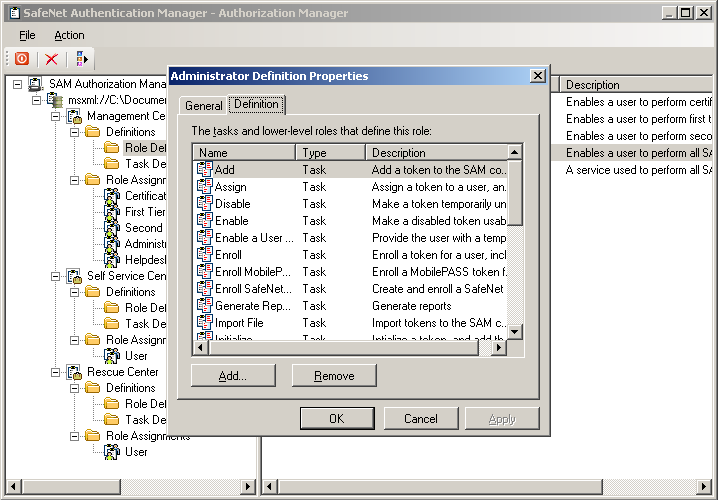718x500 pixels.
Task: Click Management Center Definitions folder icon
Action: pos(92,132)
